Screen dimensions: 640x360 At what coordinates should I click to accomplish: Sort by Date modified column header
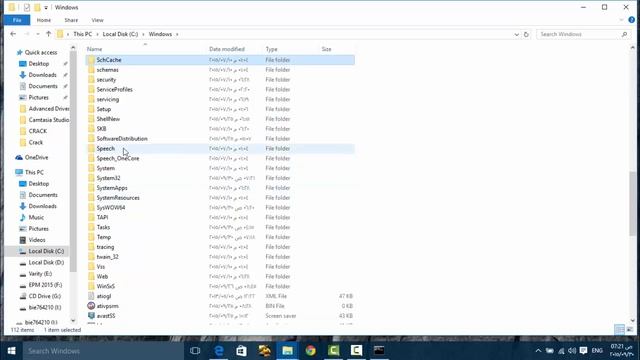(227, 49)
